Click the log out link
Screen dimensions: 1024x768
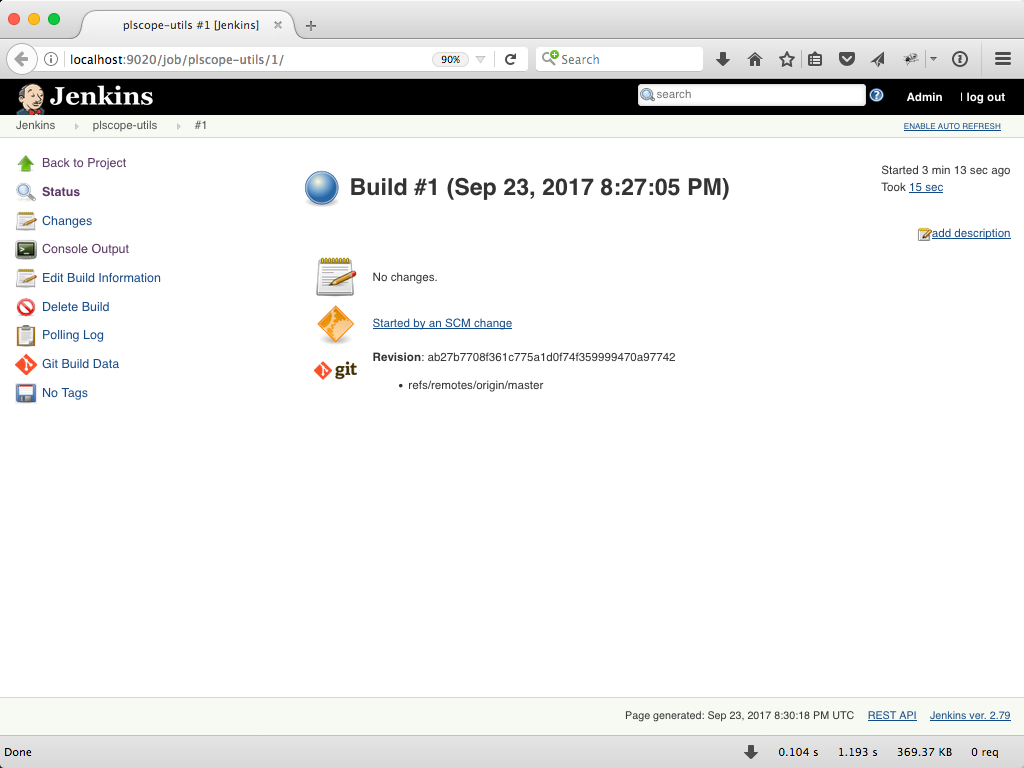click(x=985, y=97)
